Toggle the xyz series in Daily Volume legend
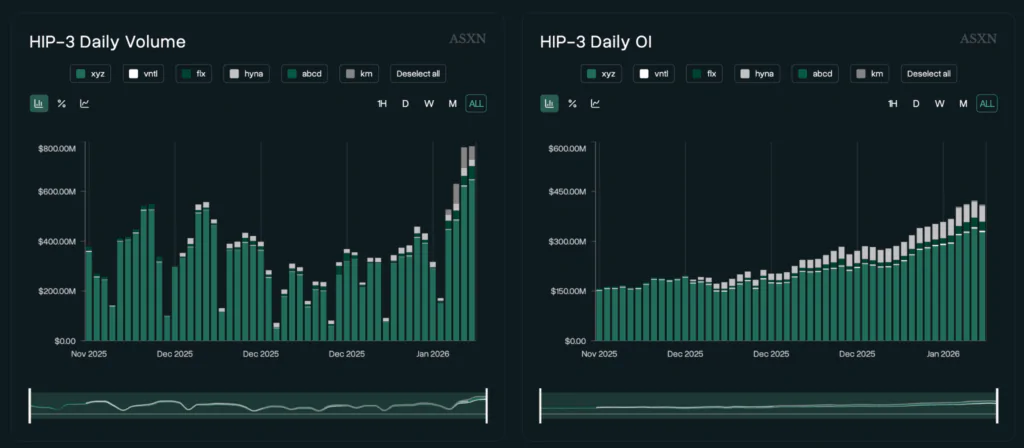1024x448 pixels. (91, 73)
